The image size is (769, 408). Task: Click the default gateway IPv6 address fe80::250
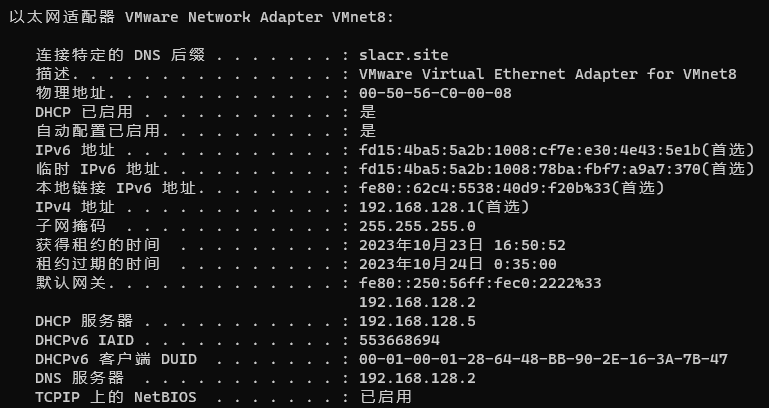[x=480, y=283]
